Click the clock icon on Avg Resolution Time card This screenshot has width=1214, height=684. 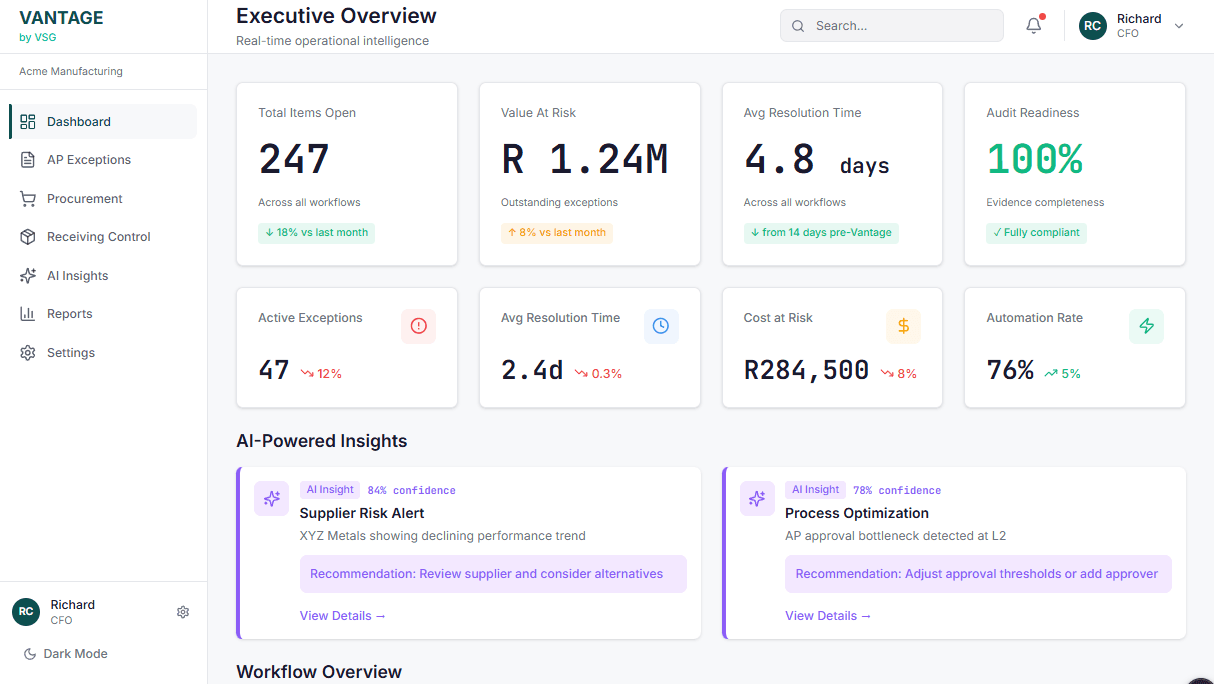661,326
